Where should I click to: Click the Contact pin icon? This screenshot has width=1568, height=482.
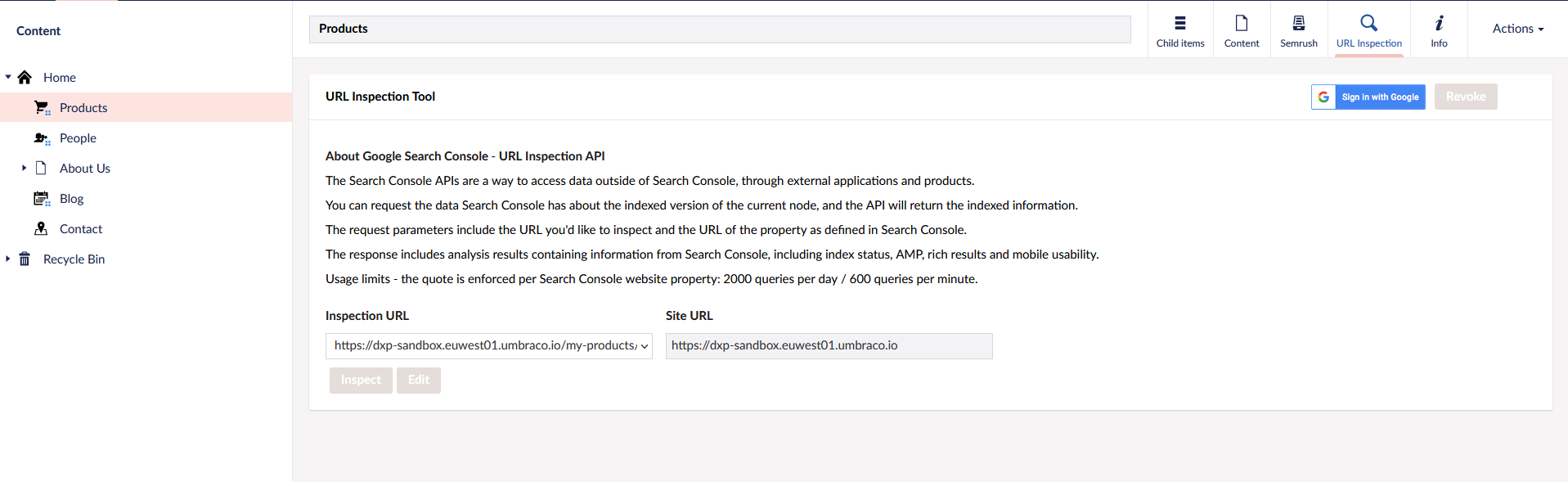(41, 228)
